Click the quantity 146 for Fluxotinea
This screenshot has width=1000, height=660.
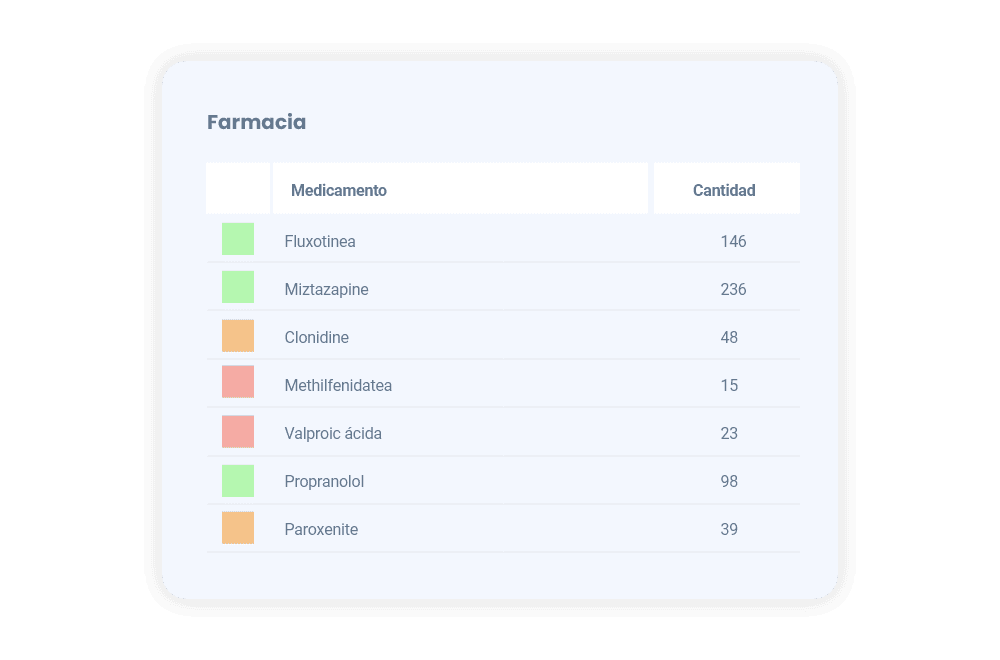(733, 241)
